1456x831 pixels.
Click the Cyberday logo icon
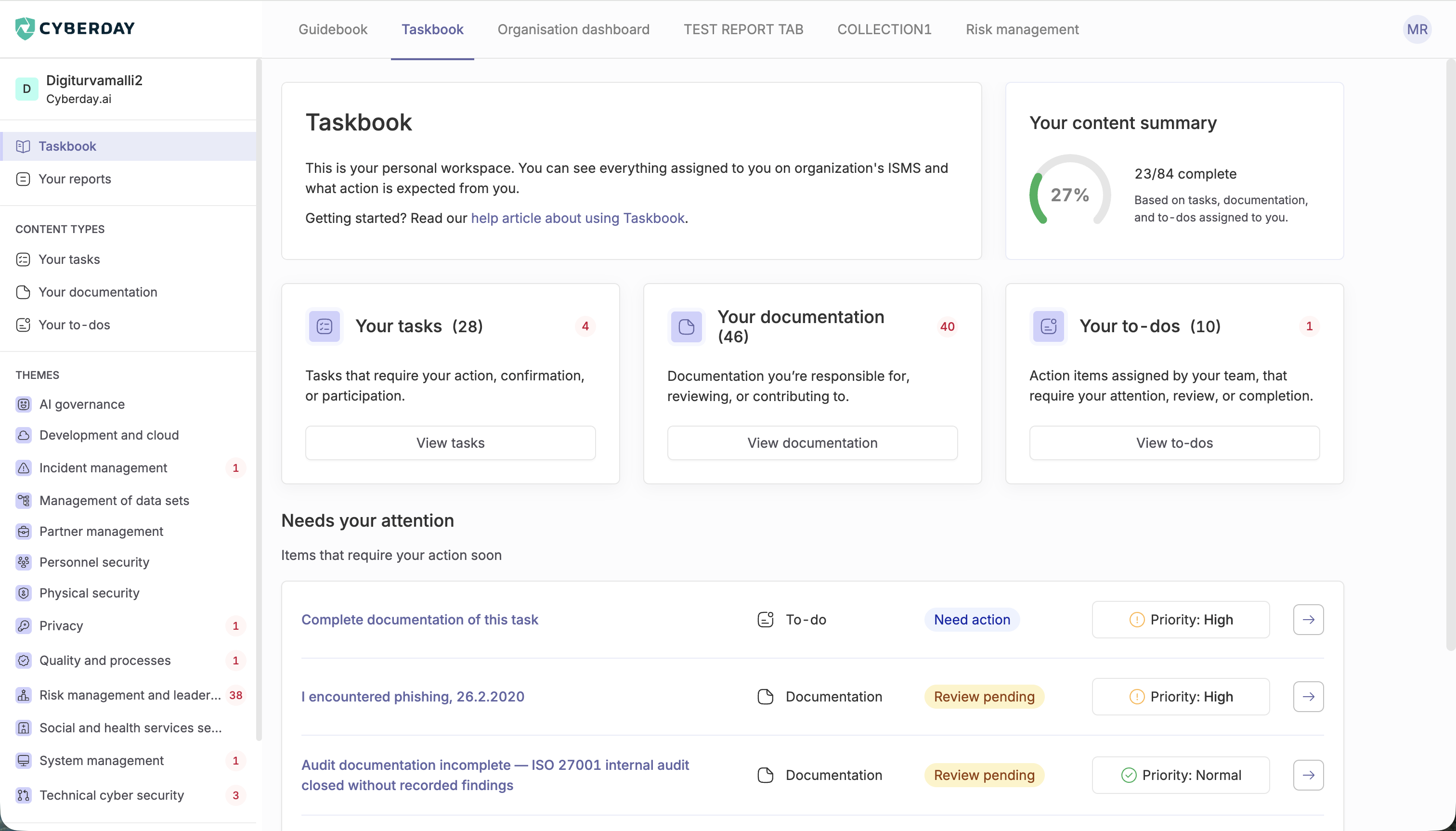(25, 28)
